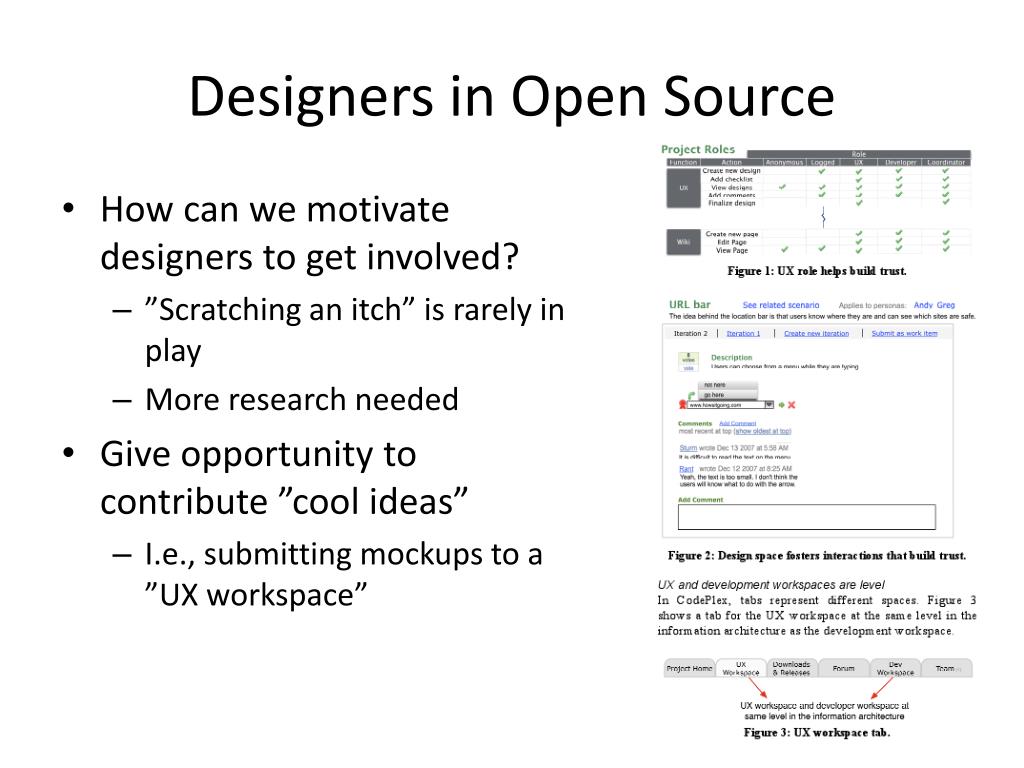Viewport: 1024px width, 768px height.
Task: Click the 'Create new iteration' link
Action: point(816,333)
